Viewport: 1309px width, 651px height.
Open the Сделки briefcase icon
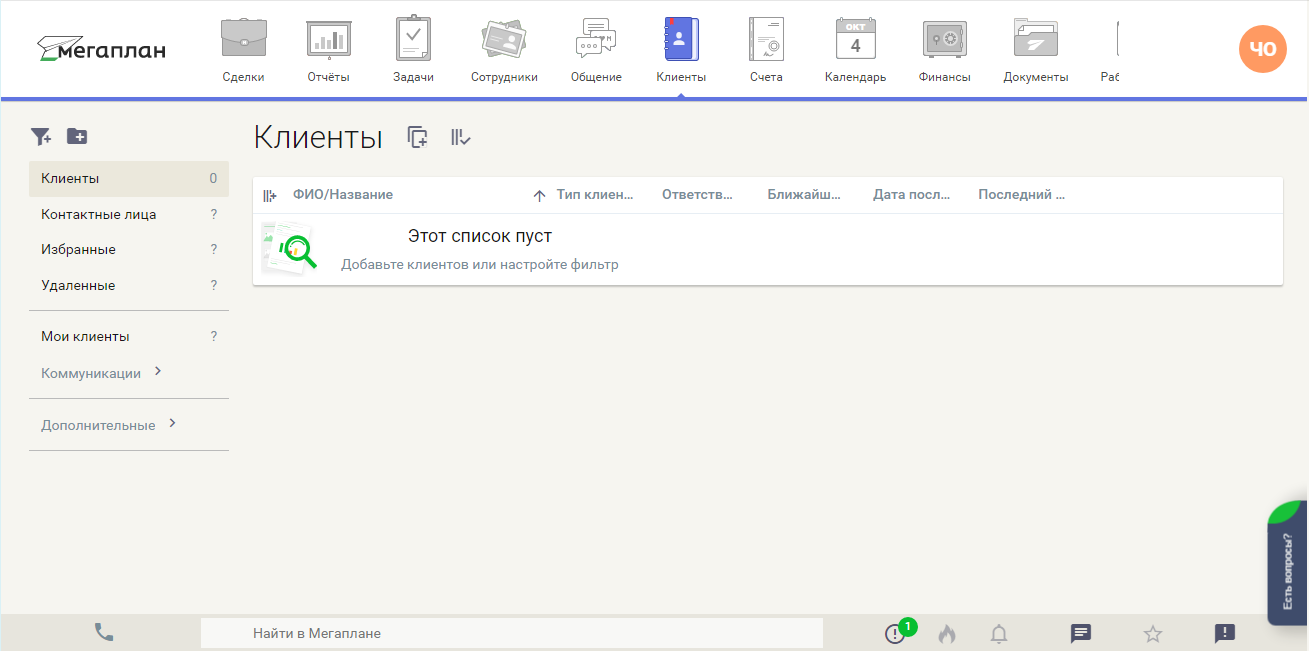pos(243,40)
